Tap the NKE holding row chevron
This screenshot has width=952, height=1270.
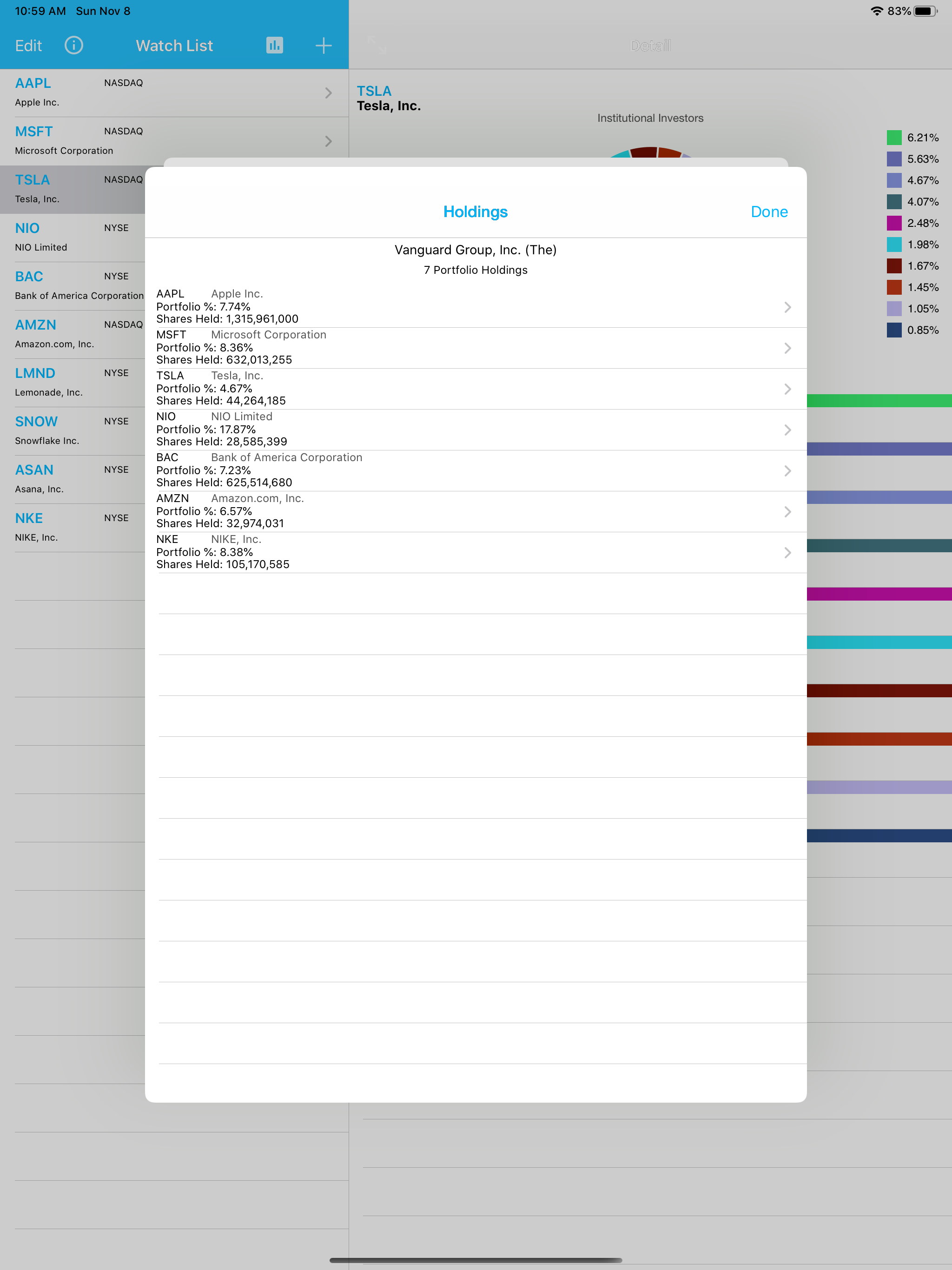[787, 552]
